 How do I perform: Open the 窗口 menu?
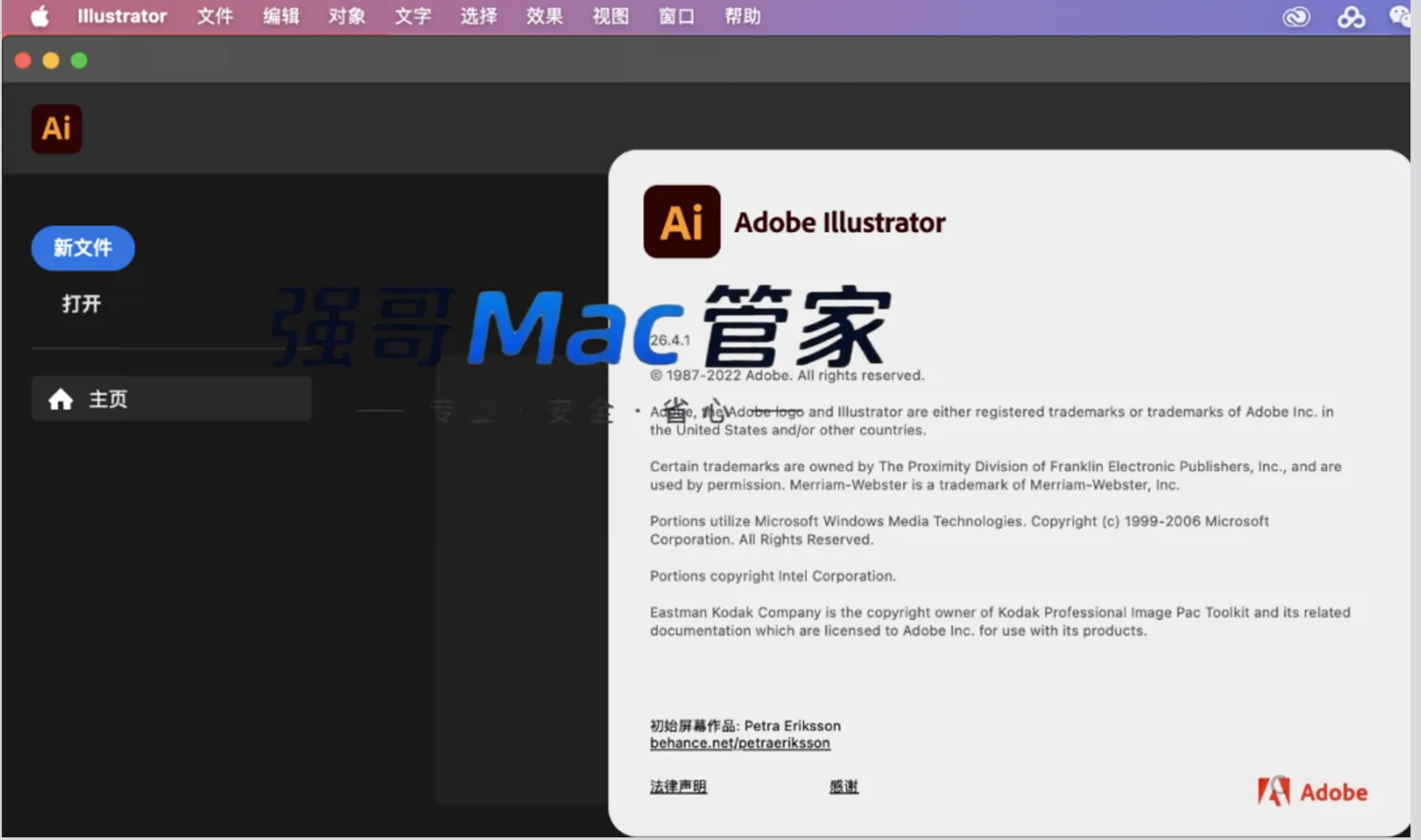(x=676, y=17)
